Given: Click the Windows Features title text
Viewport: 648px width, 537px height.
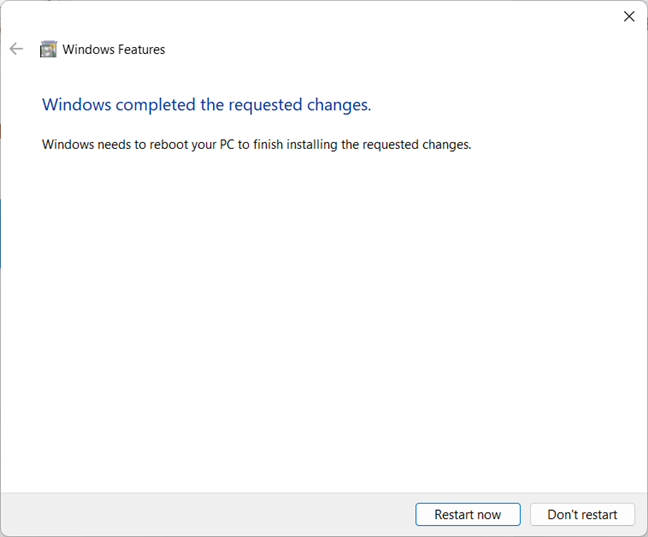Looking at the screenshot, I should (113, 49).
